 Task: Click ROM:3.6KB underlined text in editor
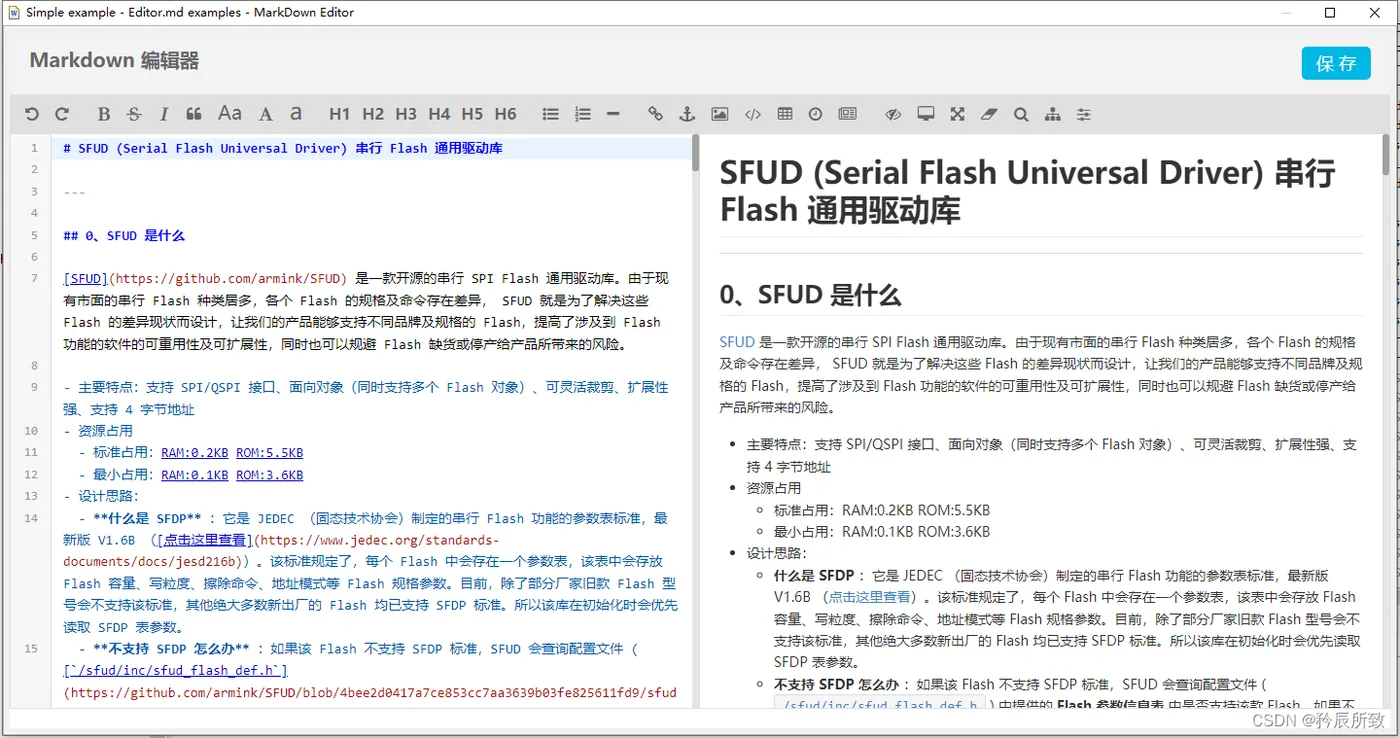pyautogui.click(x=270, y=475)
